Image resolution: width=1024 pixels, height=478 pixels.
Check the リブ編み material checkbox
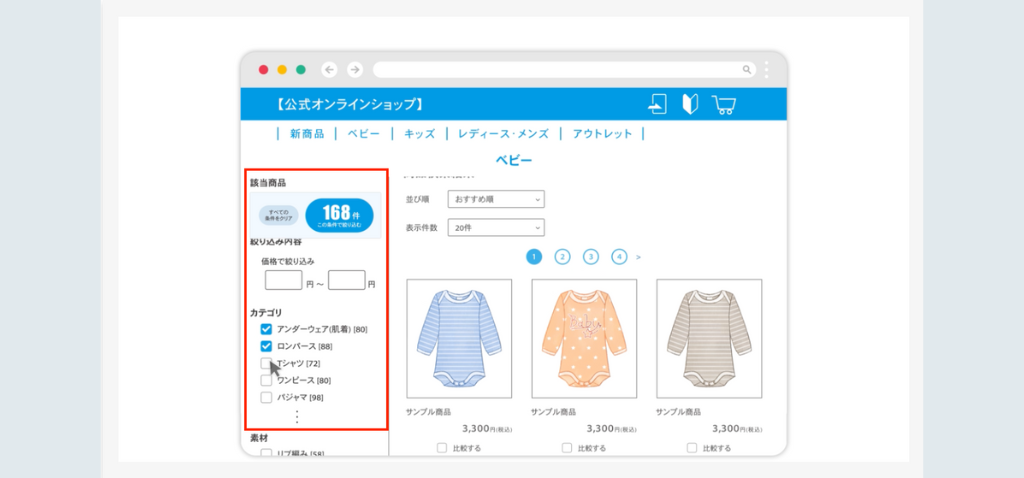[266, 453]
